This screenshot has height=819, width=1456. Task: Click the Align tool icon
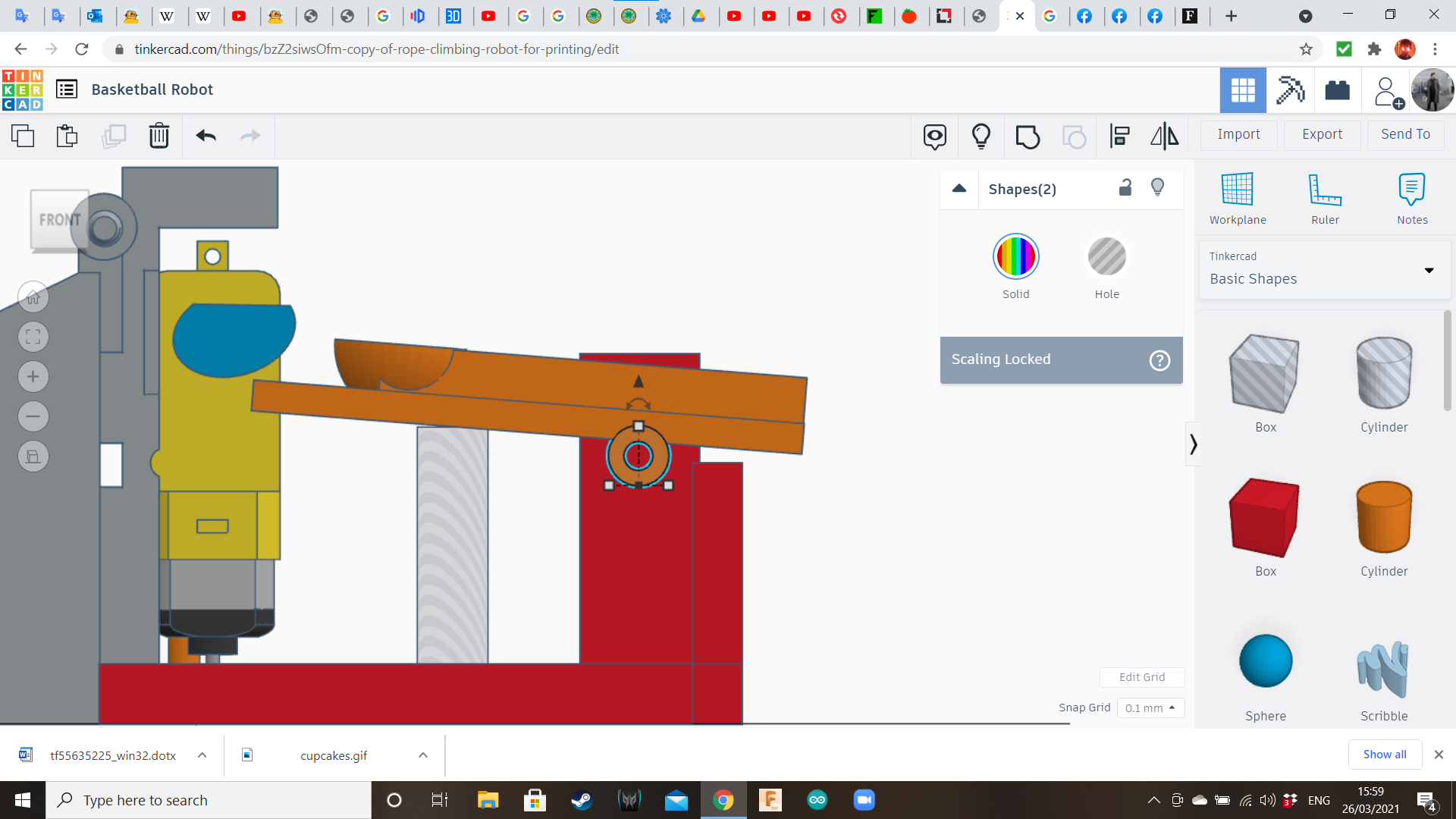[1119, 136]
